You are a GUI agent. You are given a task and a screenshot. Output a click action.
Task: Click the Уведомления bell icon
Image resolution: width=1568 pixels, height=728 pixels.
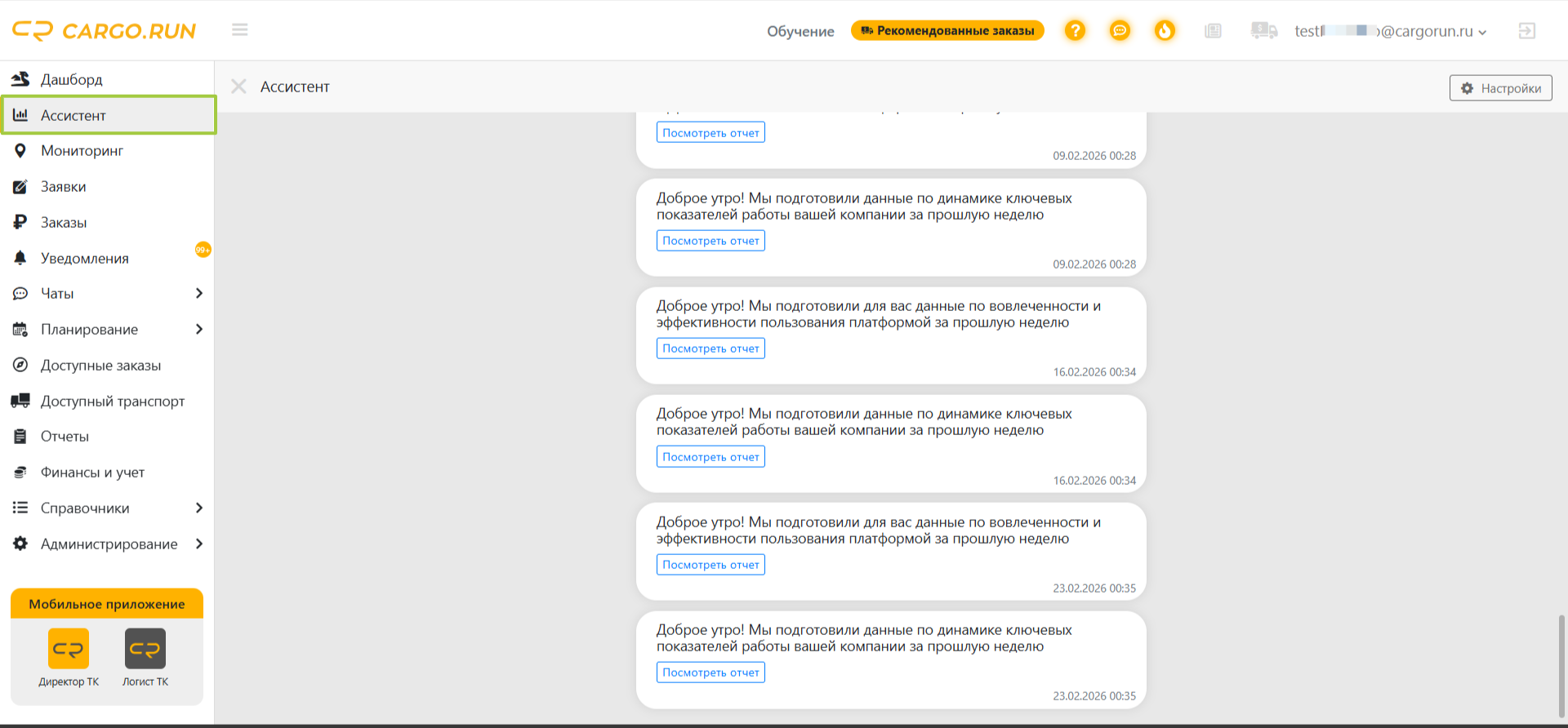pos(20,258)
